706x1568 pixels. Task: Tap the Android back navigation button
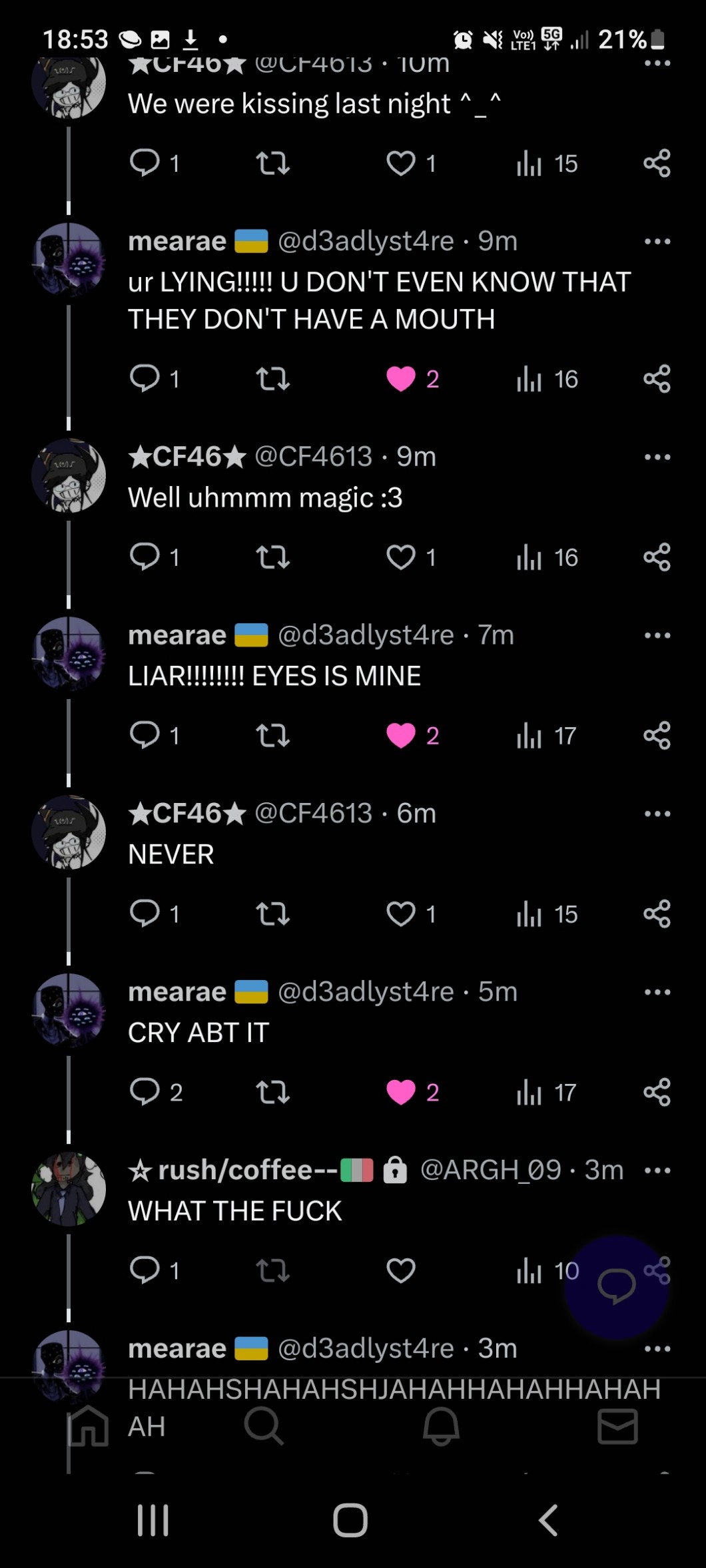click(x=547, y=1520)
